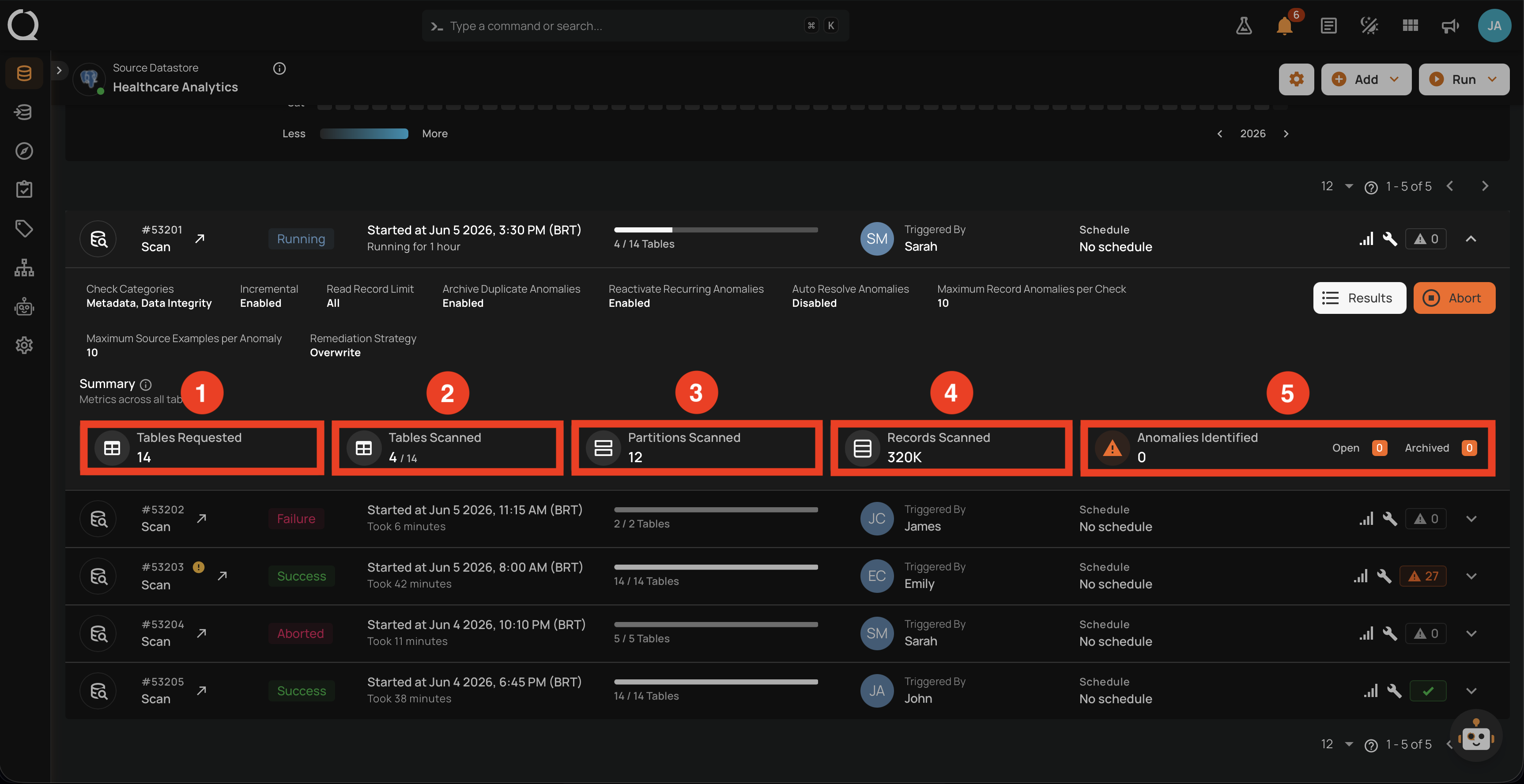The height and width of the screenshot is (784, 1524).
Task: Open bottom page size 12 dropdown
Action: (1337, 744)
